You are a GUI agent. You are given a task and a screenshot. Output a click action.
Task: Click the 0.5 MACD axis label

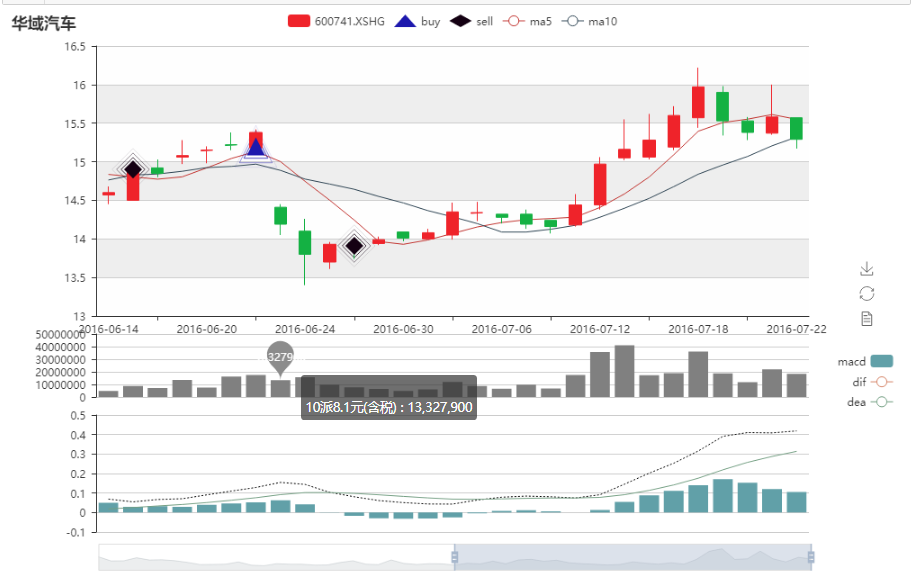point(78,416)
